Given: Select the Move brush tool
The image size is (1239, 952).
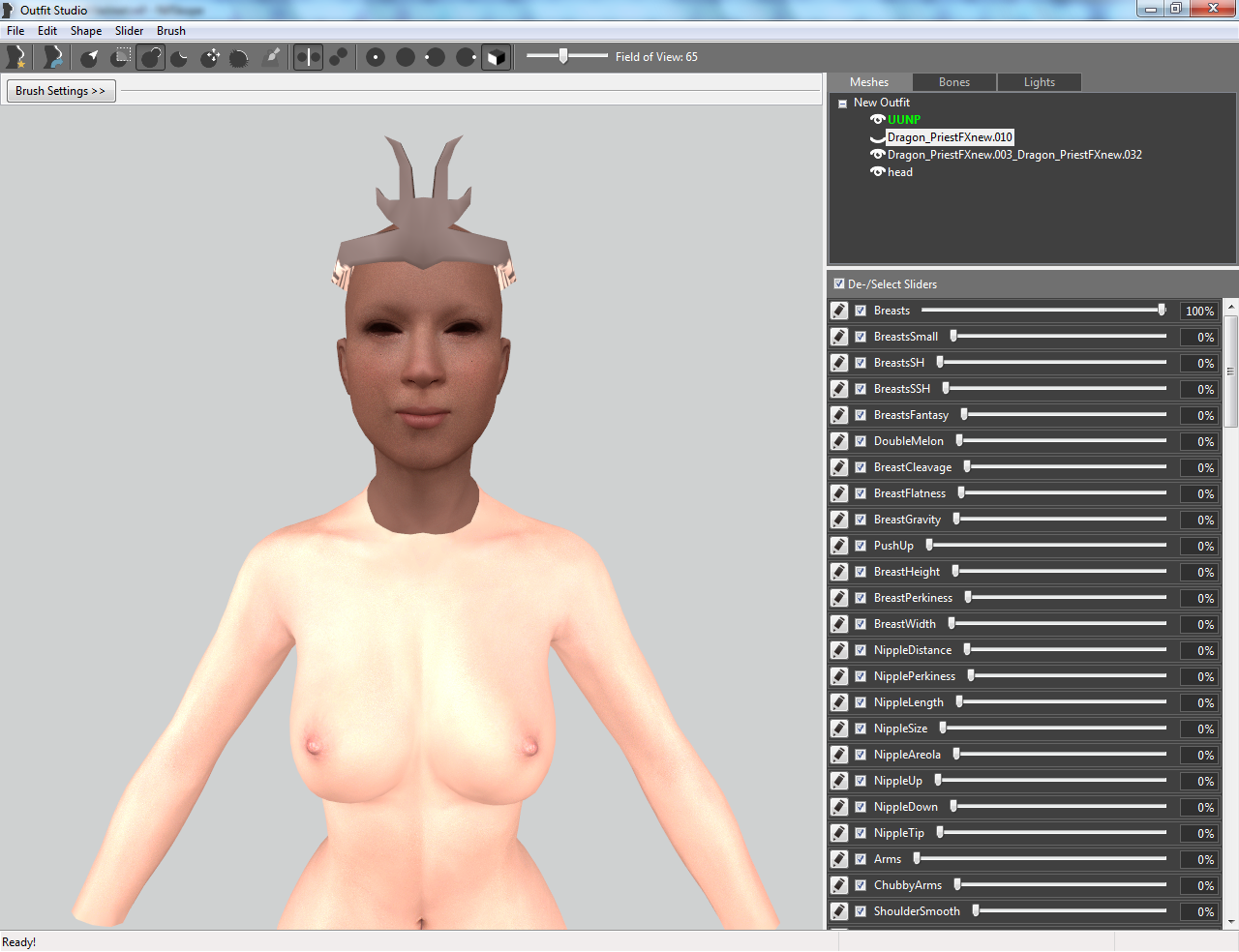Looking at the screenshot, I should click(x=210, y=57).
